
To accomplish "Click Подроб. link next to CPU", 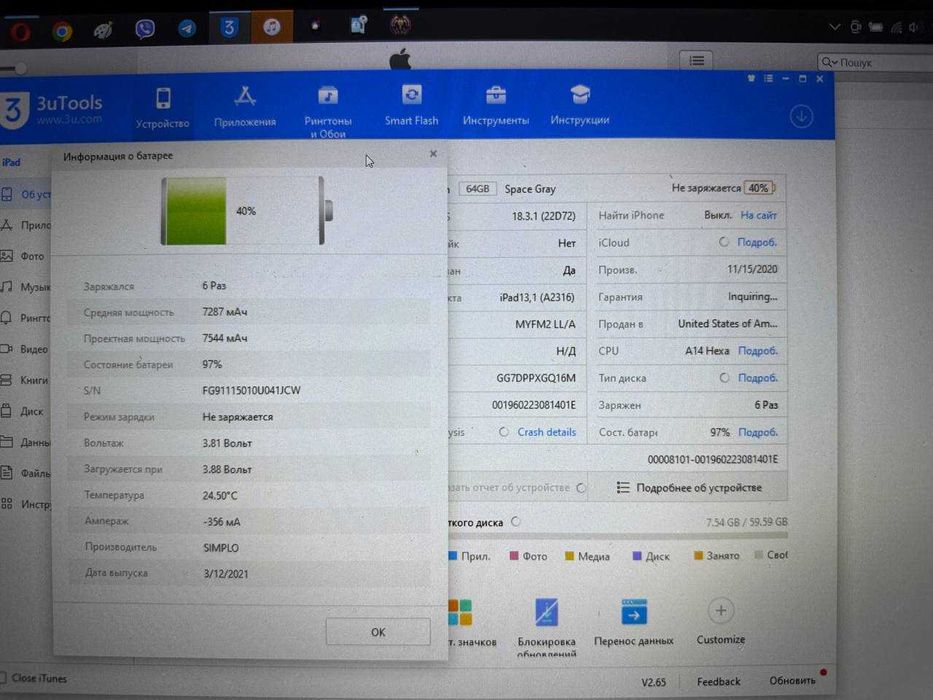I will tap(757, 351).
